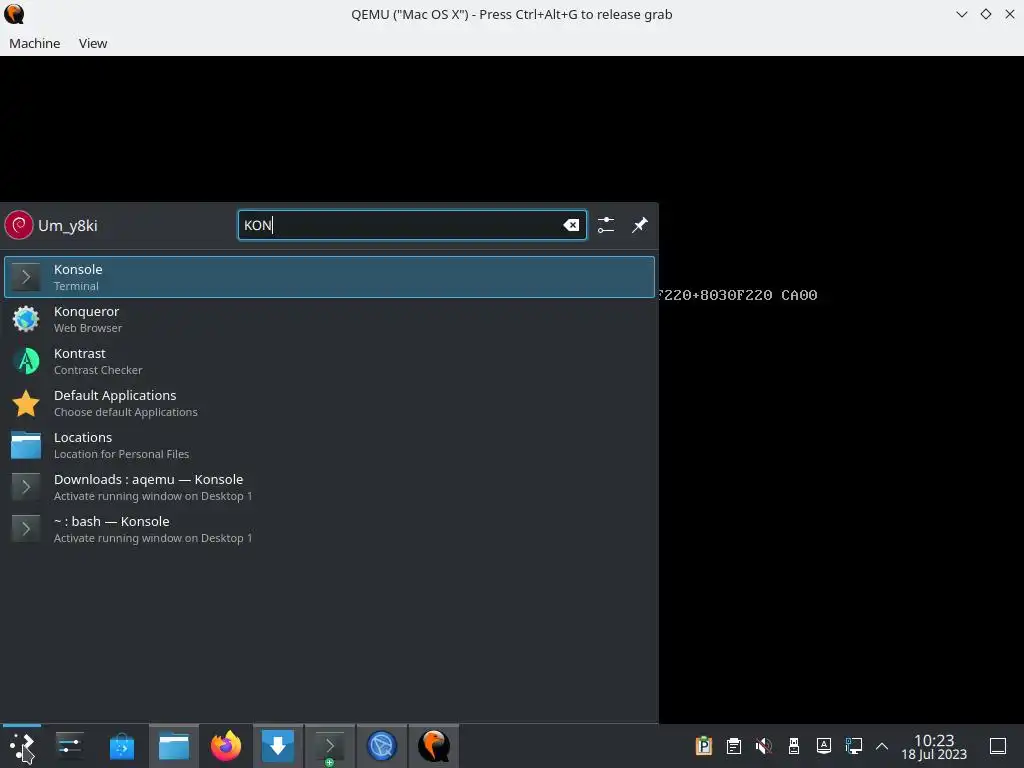Close the QEMU window

tap(1010, 14)
